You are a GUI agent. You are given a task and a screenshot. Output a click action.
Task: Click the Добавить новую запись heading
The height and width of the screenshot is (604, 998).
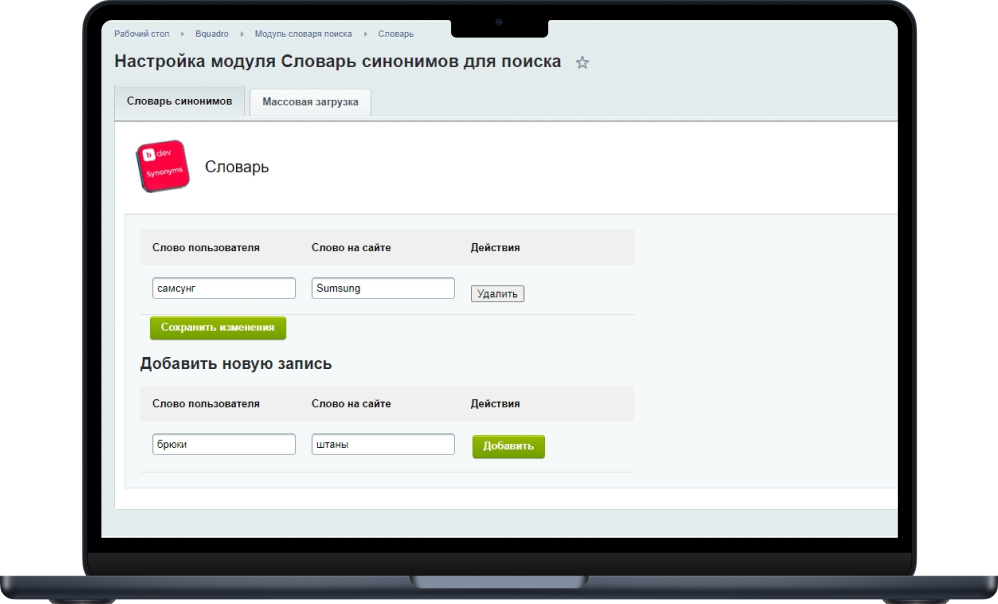(x=236, y=364)
